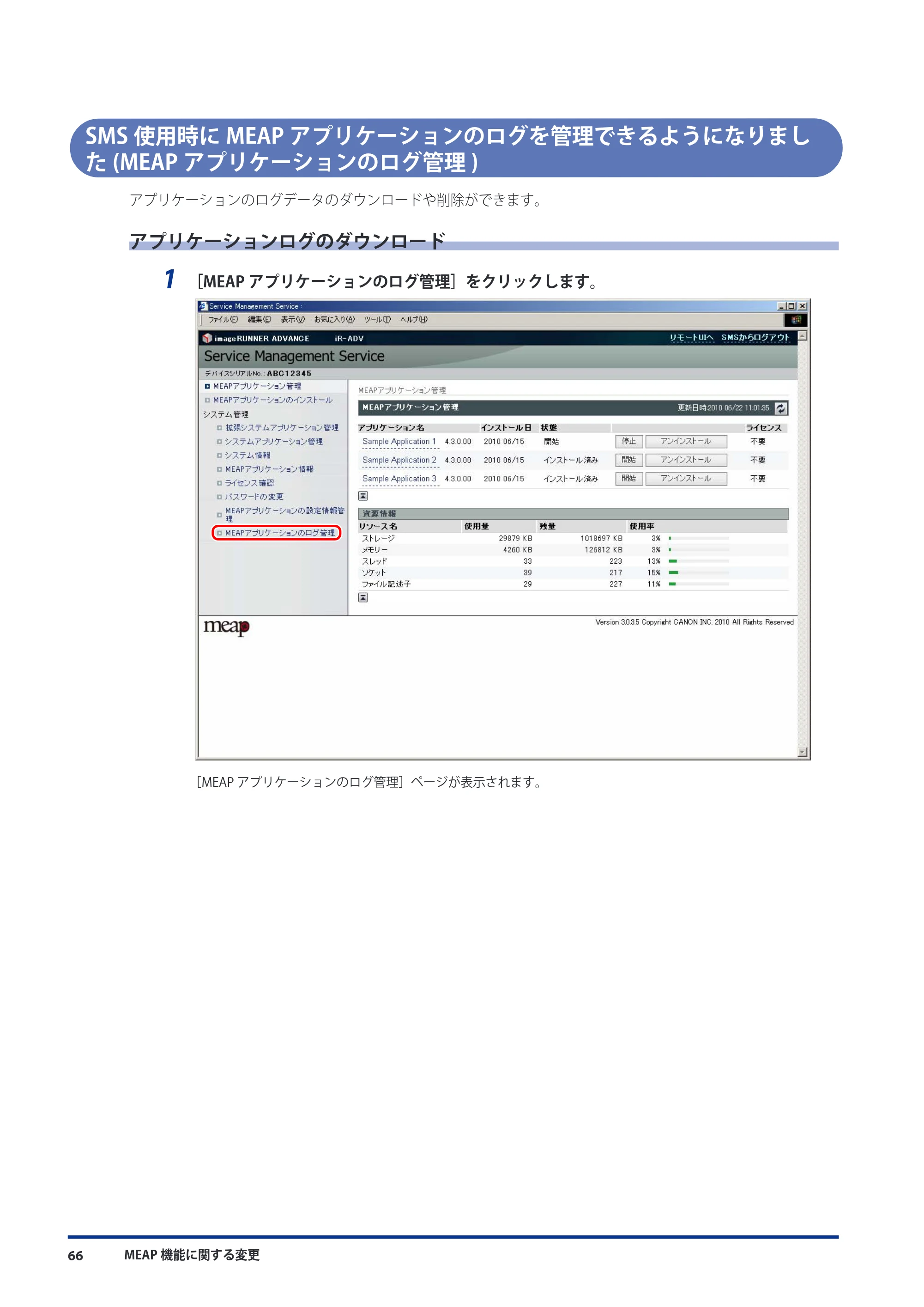Viewport: 924px width, 1307px height.
Task: Click back-to-top icon below application list
Action: pos(363,496)
